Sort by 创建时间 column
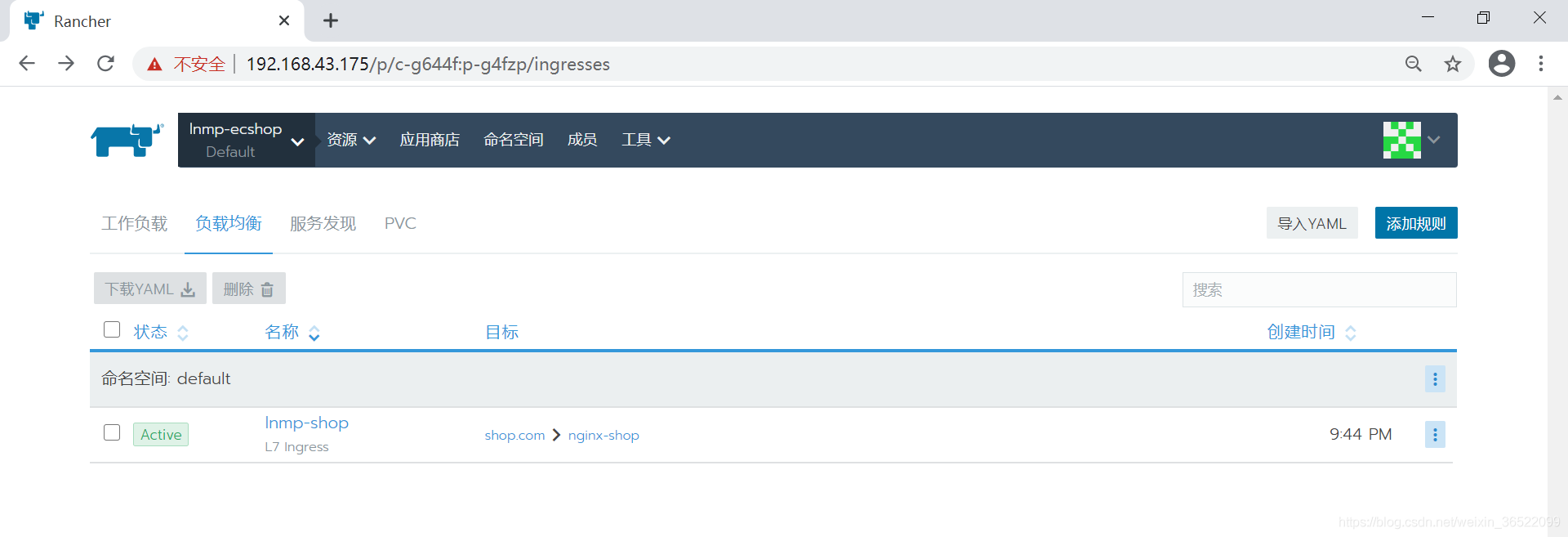The height and width of the screenshot is (537, 1568). tap(1312, 332)
